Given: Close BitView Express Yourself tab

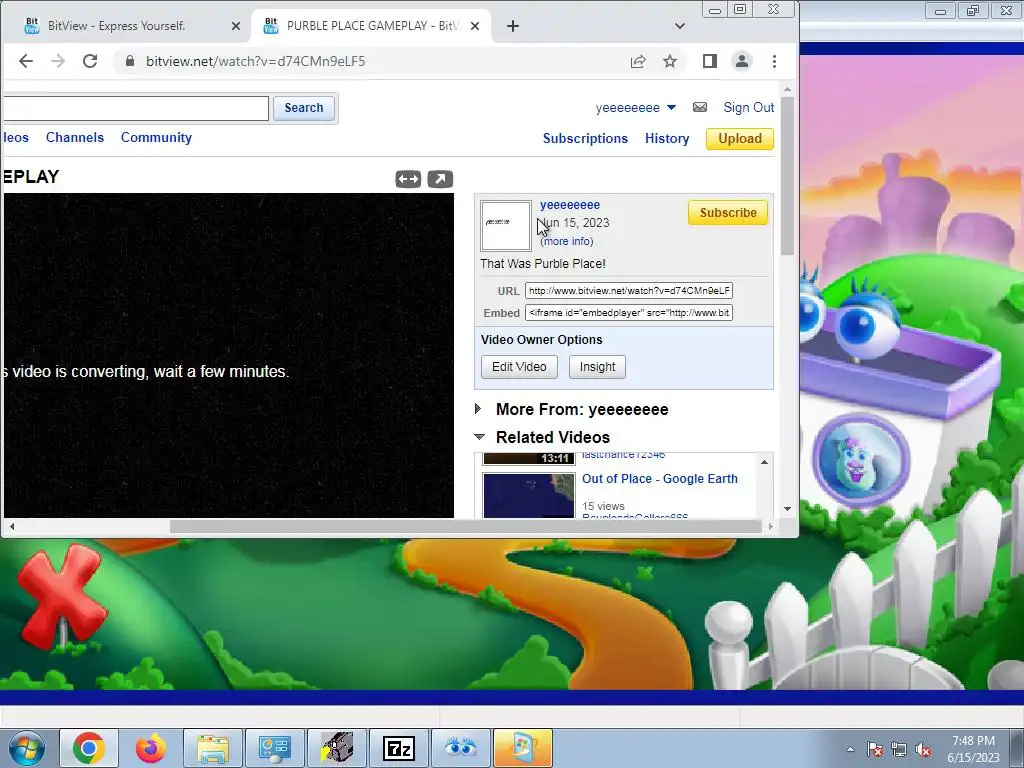Looking at the screenshot, I should [236, 26].
